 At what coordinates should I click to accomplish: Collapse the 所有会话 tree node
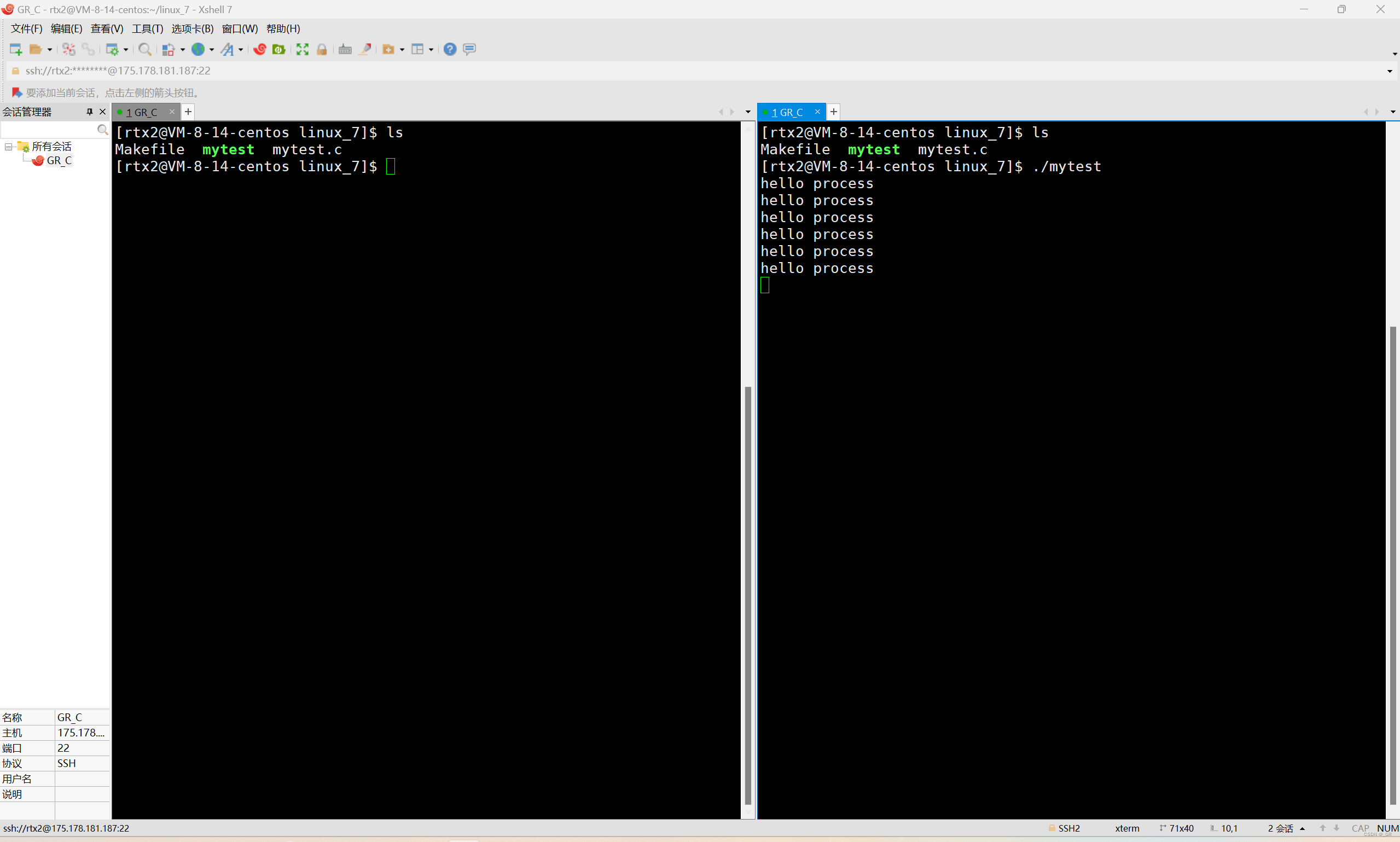pyautogui.click(x=9, y=147)
